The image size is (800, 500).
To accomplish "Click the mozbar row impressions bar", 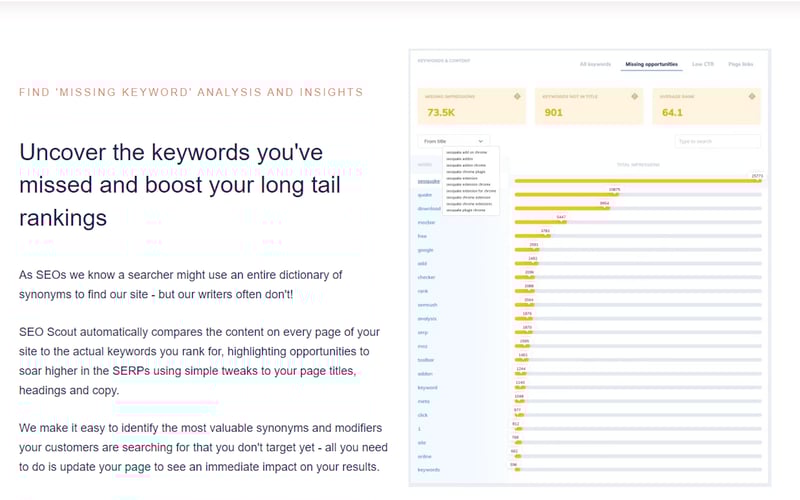I will (x=540, y=222).
